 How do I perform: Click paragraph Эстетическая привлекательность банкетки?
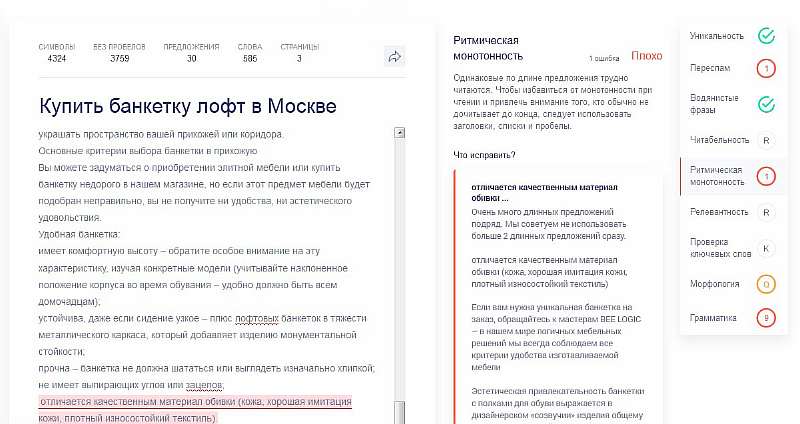[557, 403]
